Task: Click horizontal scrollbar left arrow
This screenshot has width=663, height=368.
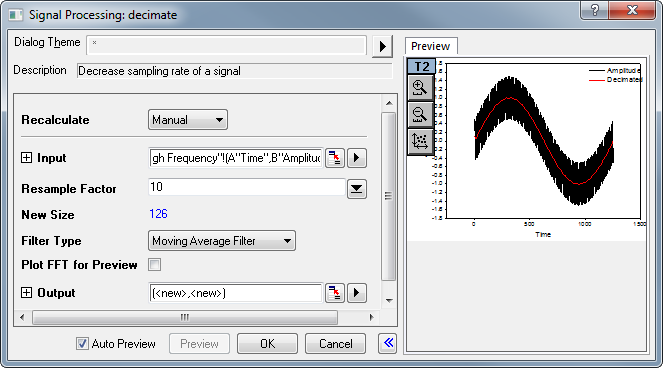Action: pyautogui.click(x=22, y=317)
